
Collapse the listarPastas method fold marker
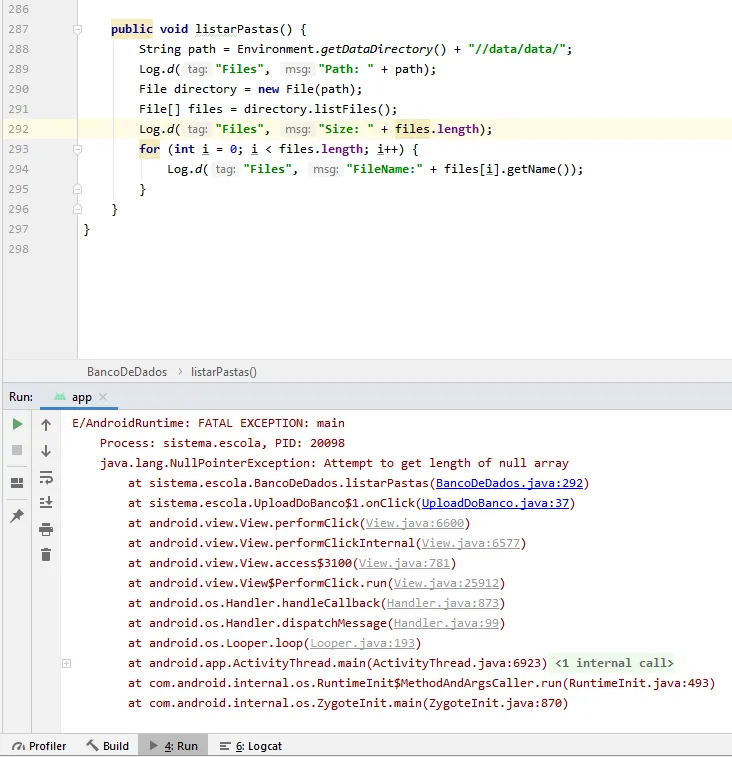(x=78, y=30)
